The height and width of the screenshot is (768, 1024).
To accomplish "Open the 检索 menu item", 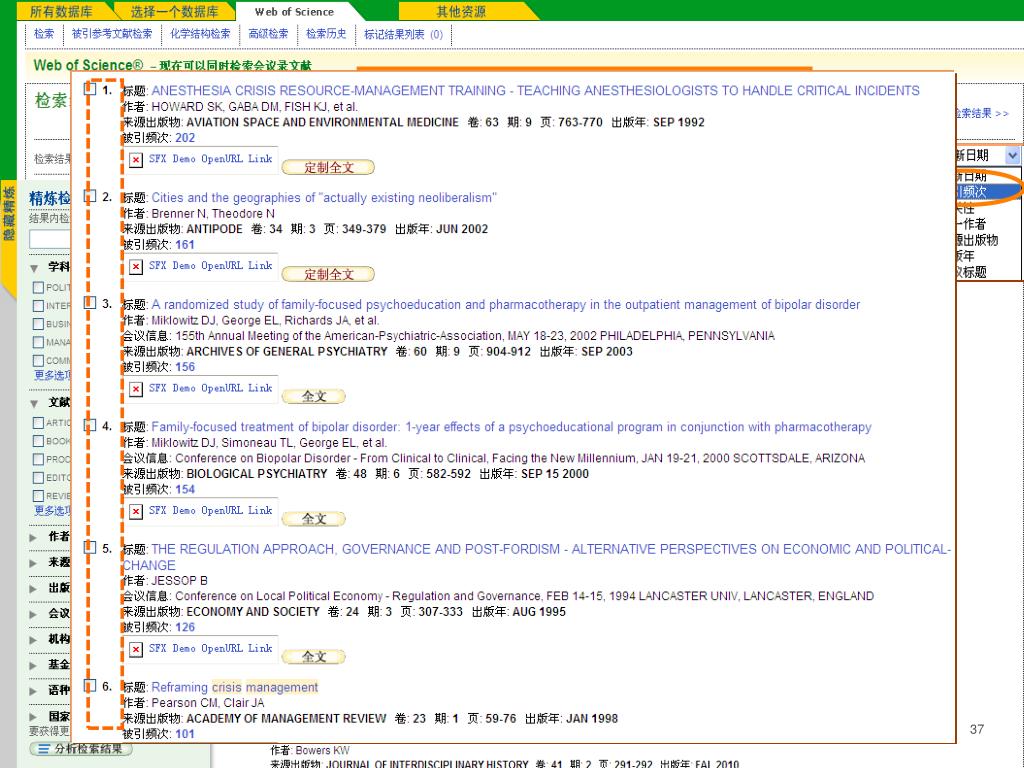I will (44, 34).
